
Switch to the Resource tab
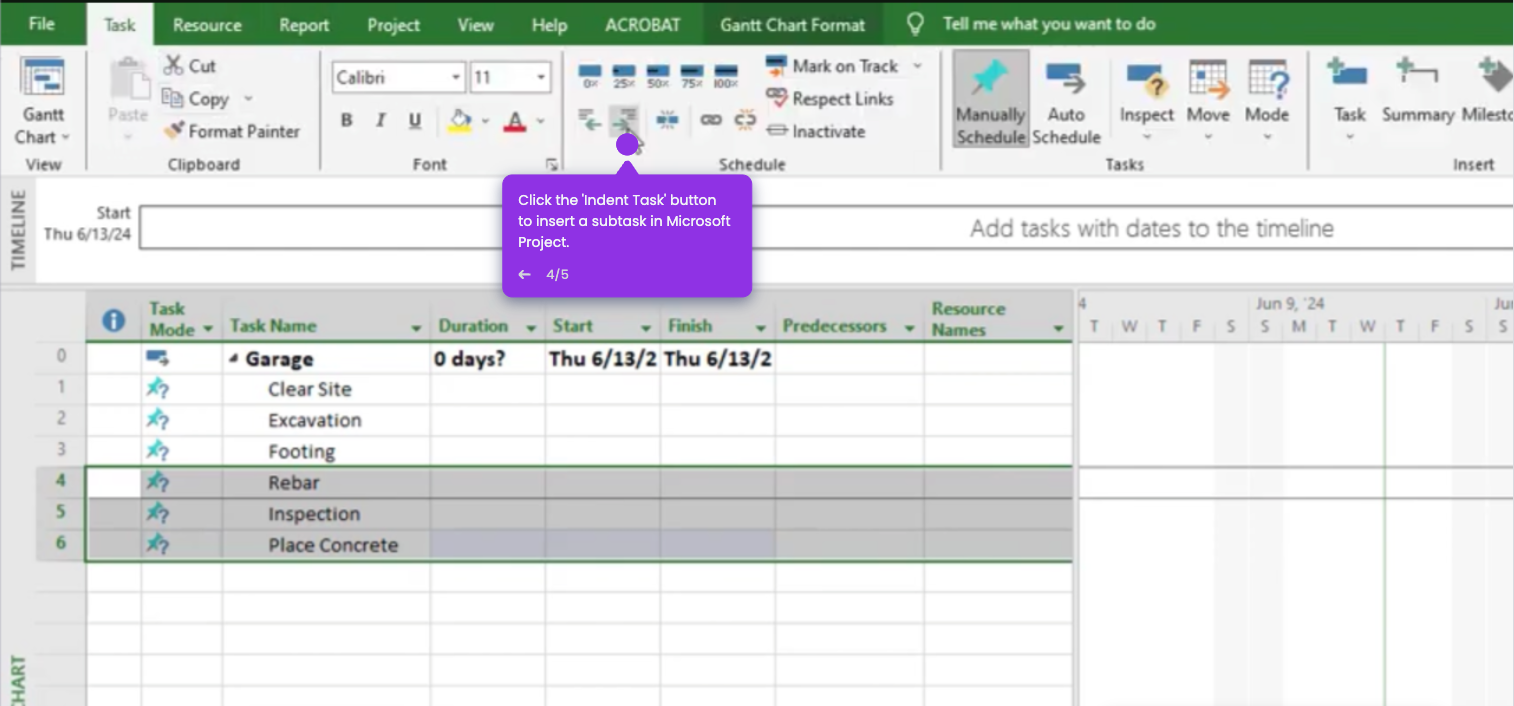207,25
